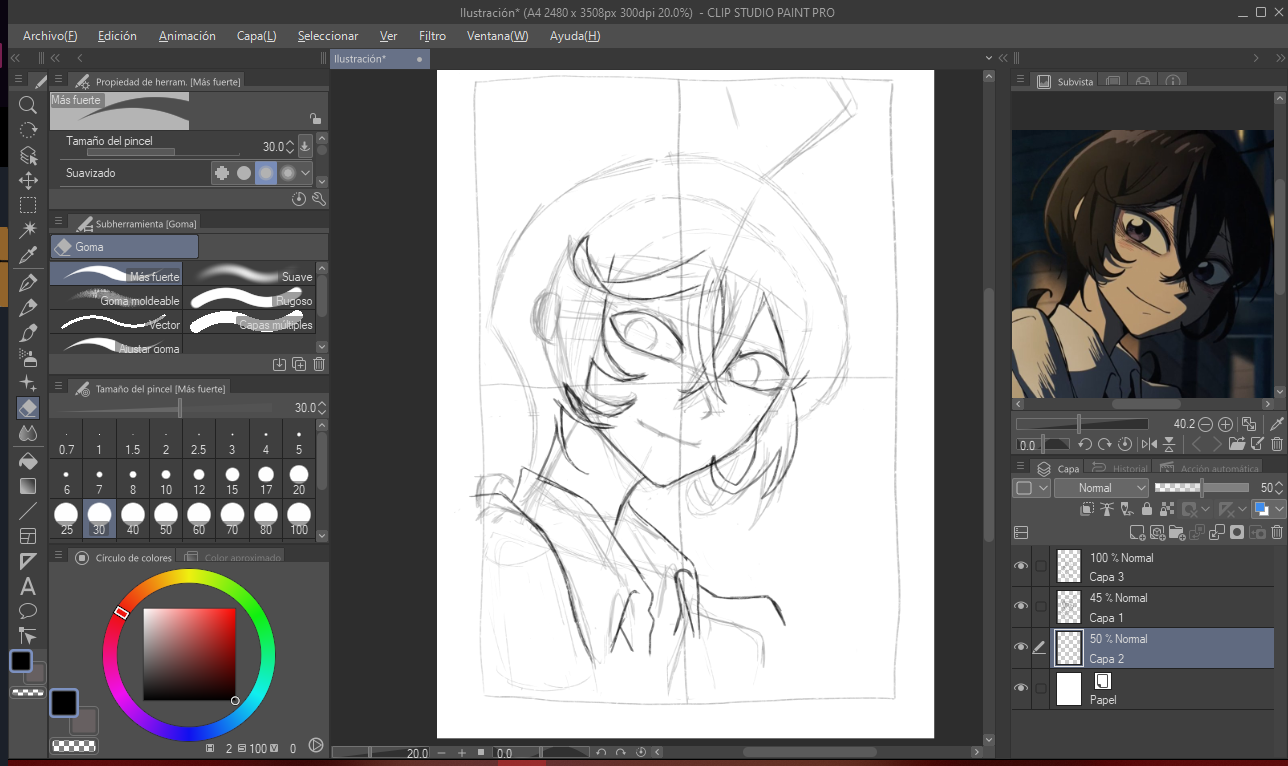Choose the Text tool
1288x766 pixels.
[x=28, y=586]
